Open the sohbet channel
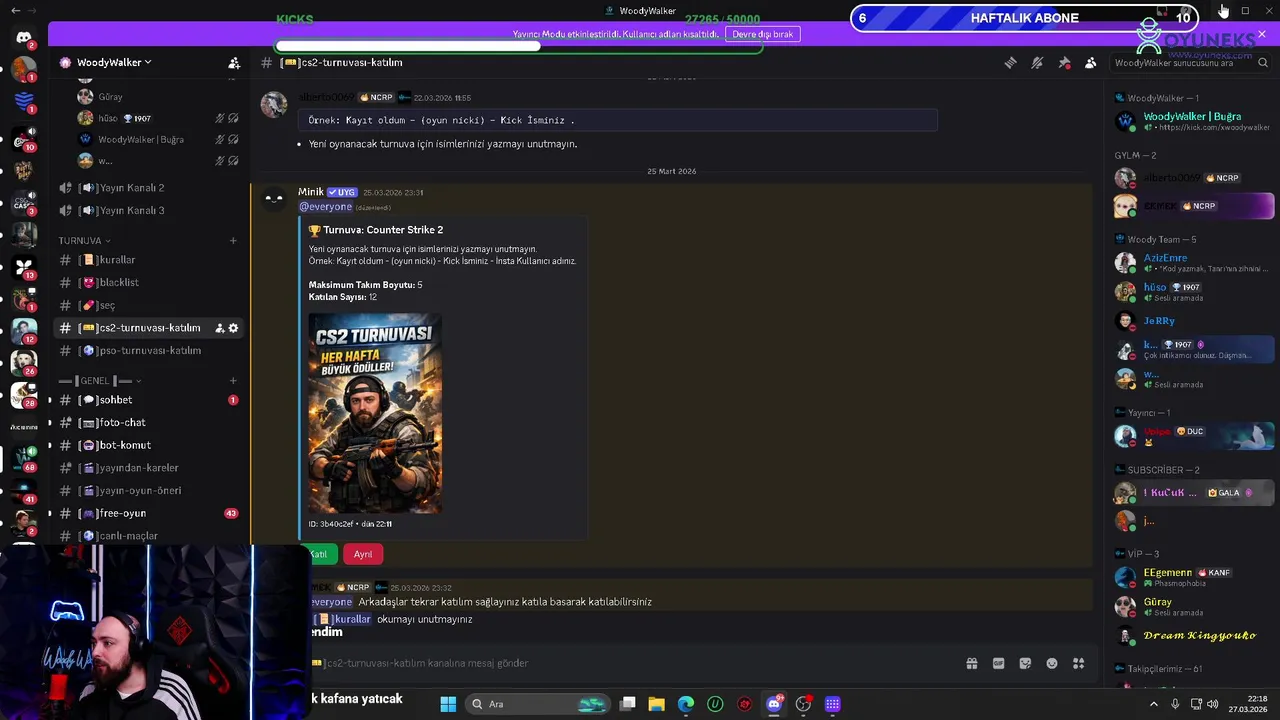 115,400
